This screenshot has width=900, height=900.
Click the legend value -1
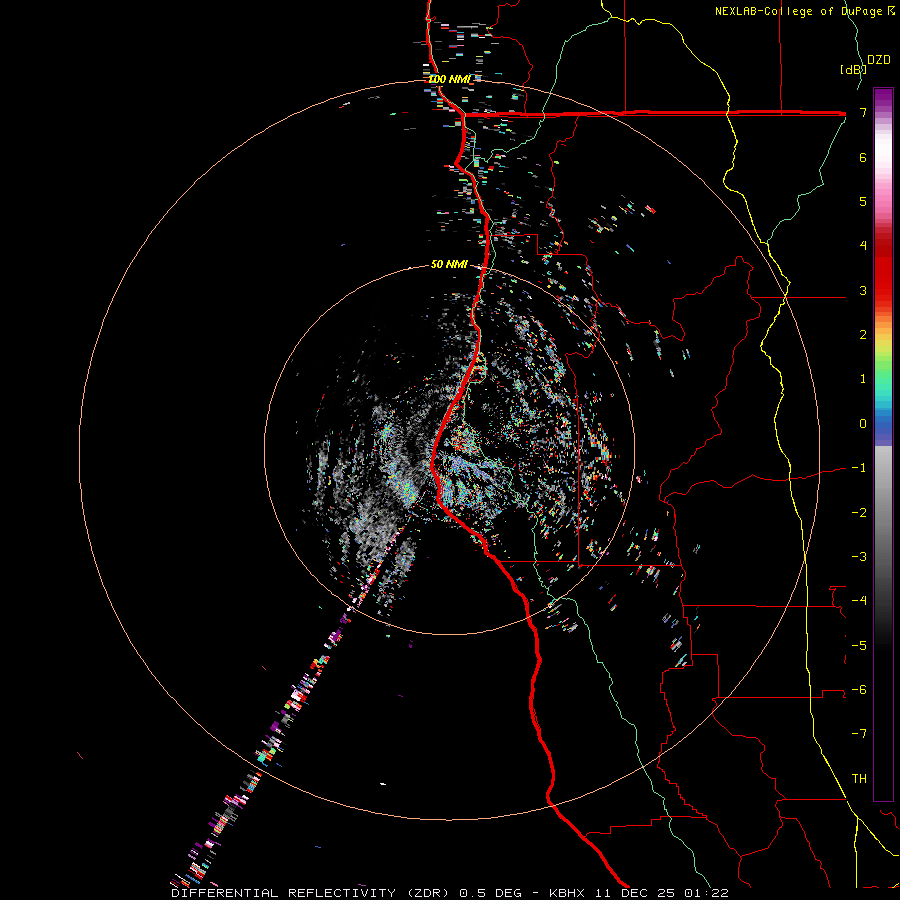coord(859,468)
